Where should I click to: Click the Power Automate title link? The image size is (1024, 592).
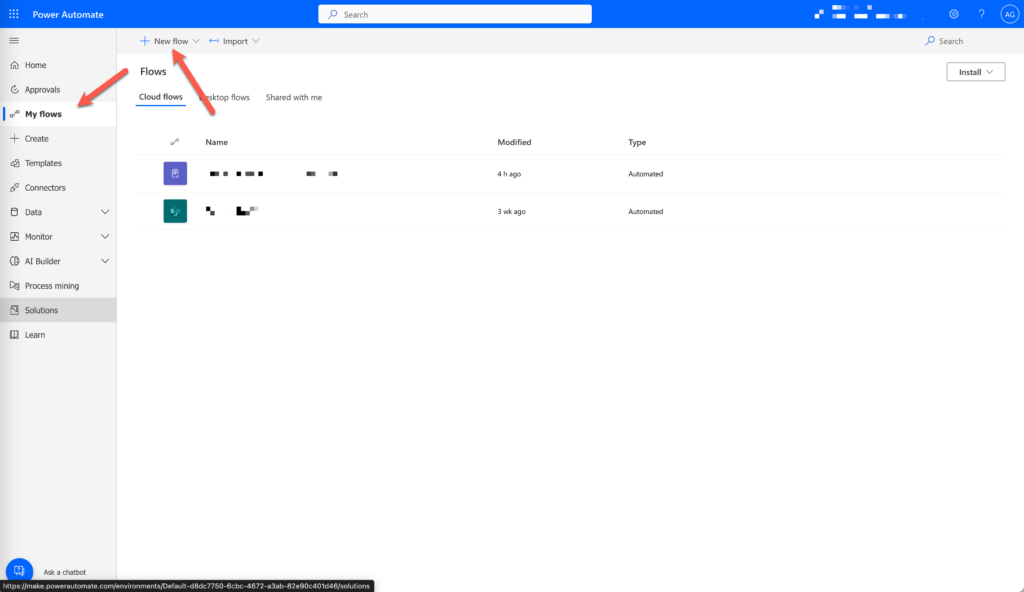(68, 14)
